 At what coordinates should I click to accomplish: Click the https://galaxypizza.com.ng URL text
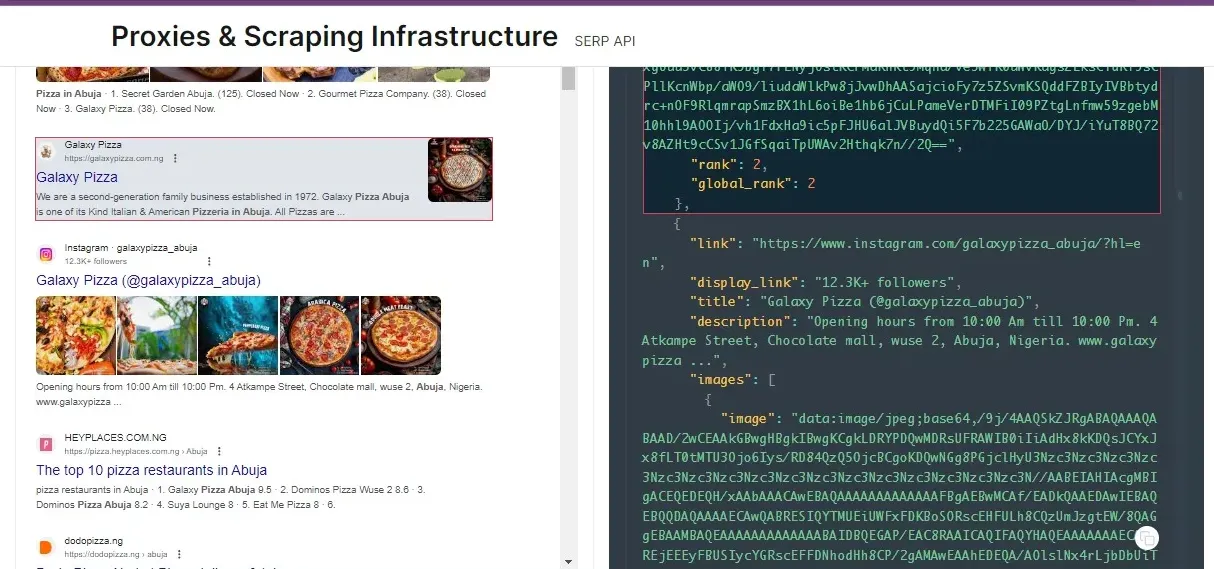click(x=114, y=158)
